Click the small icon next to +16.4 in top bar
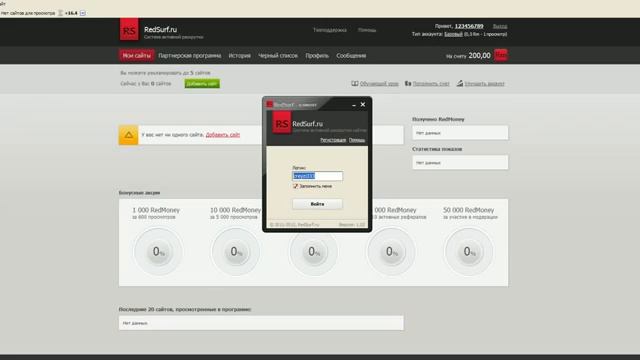Screen dimensions: 640x360 [x=60, y=13]
